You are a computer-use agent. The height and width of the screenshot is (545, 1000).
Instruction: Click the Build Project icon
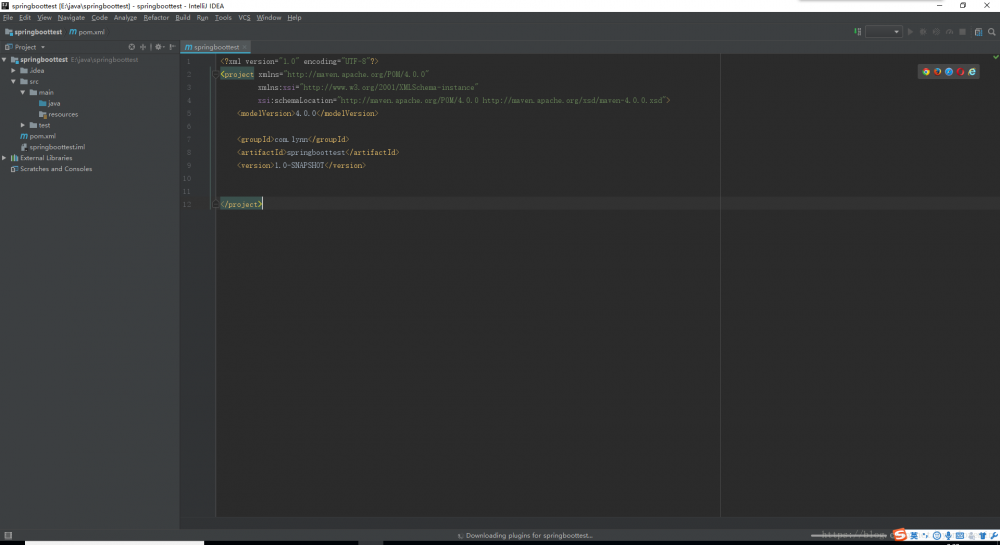(857, 32)
